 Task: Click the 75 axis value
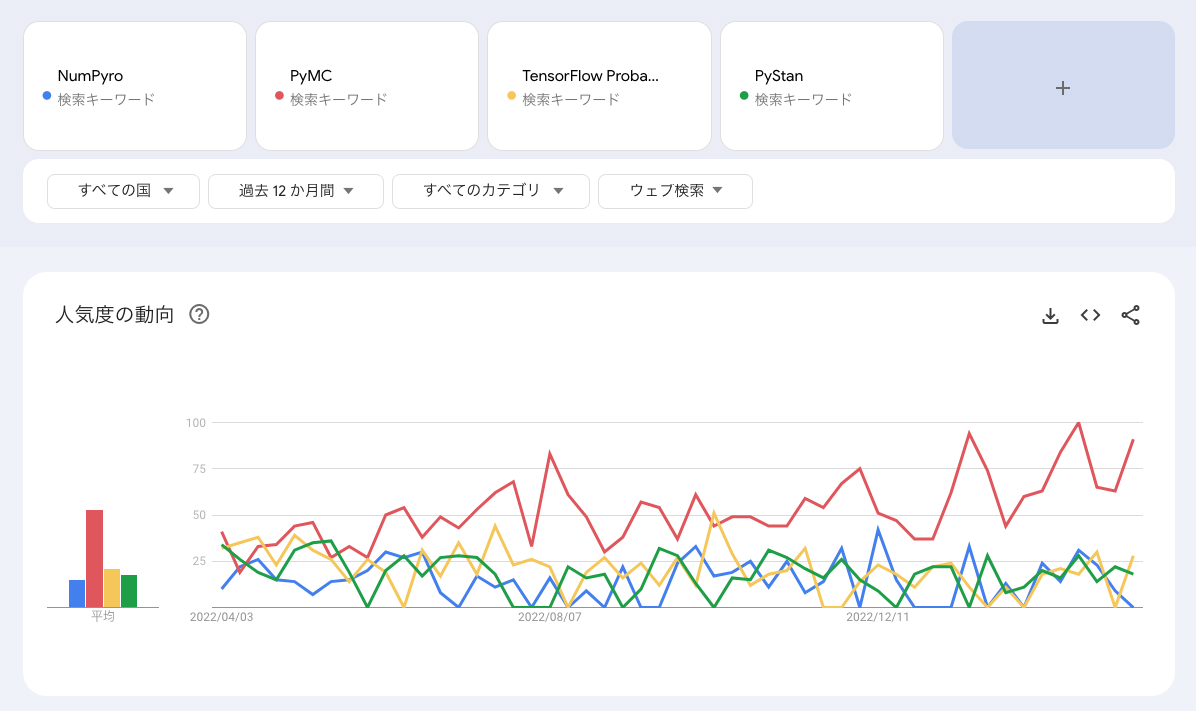point(199,469)
